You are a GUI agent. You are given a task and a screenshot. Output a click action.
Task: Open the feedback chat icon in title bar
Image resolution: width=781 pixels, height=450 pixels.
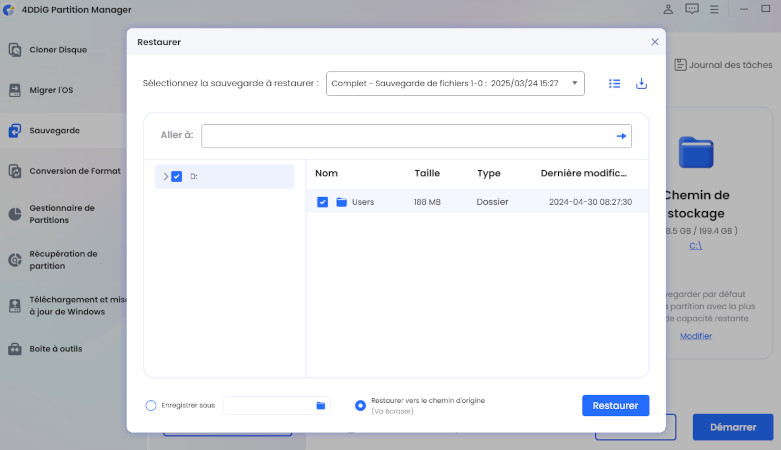coord(692,9)
